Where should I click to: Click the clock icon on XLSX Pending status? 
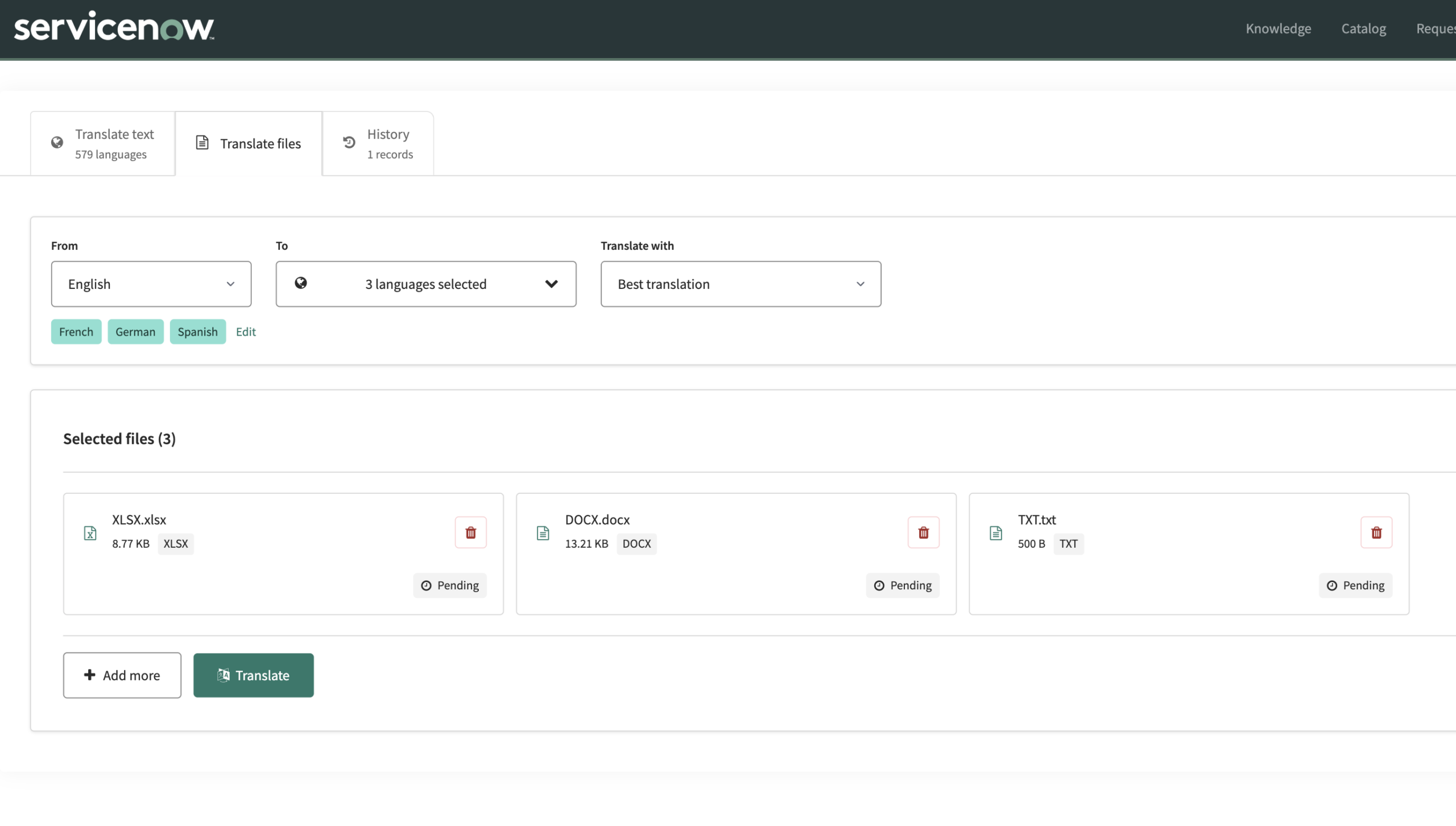426,585
